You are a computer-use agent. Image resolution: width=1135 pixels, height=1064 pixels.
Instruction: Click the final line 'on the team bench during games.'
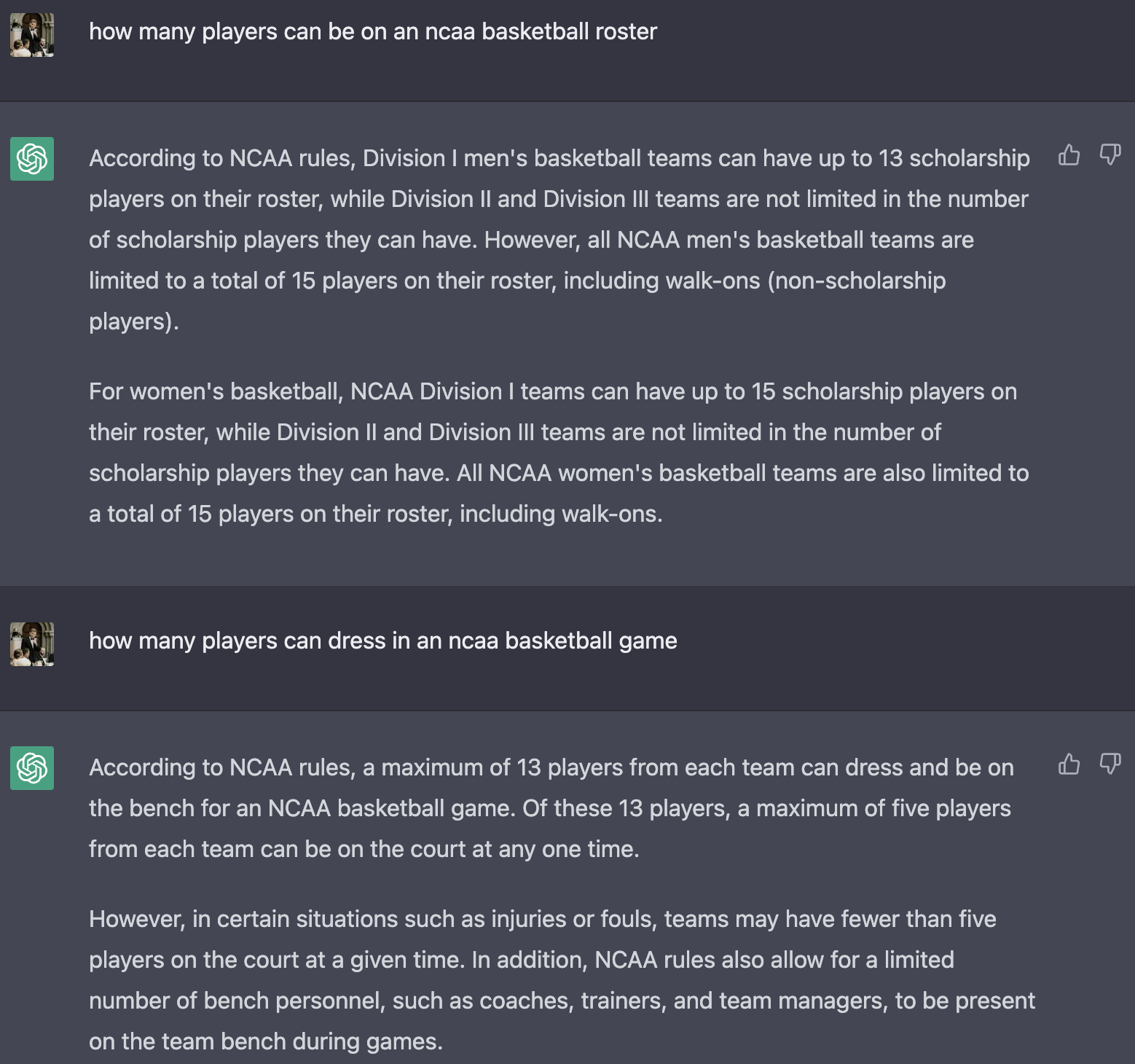265,1042
